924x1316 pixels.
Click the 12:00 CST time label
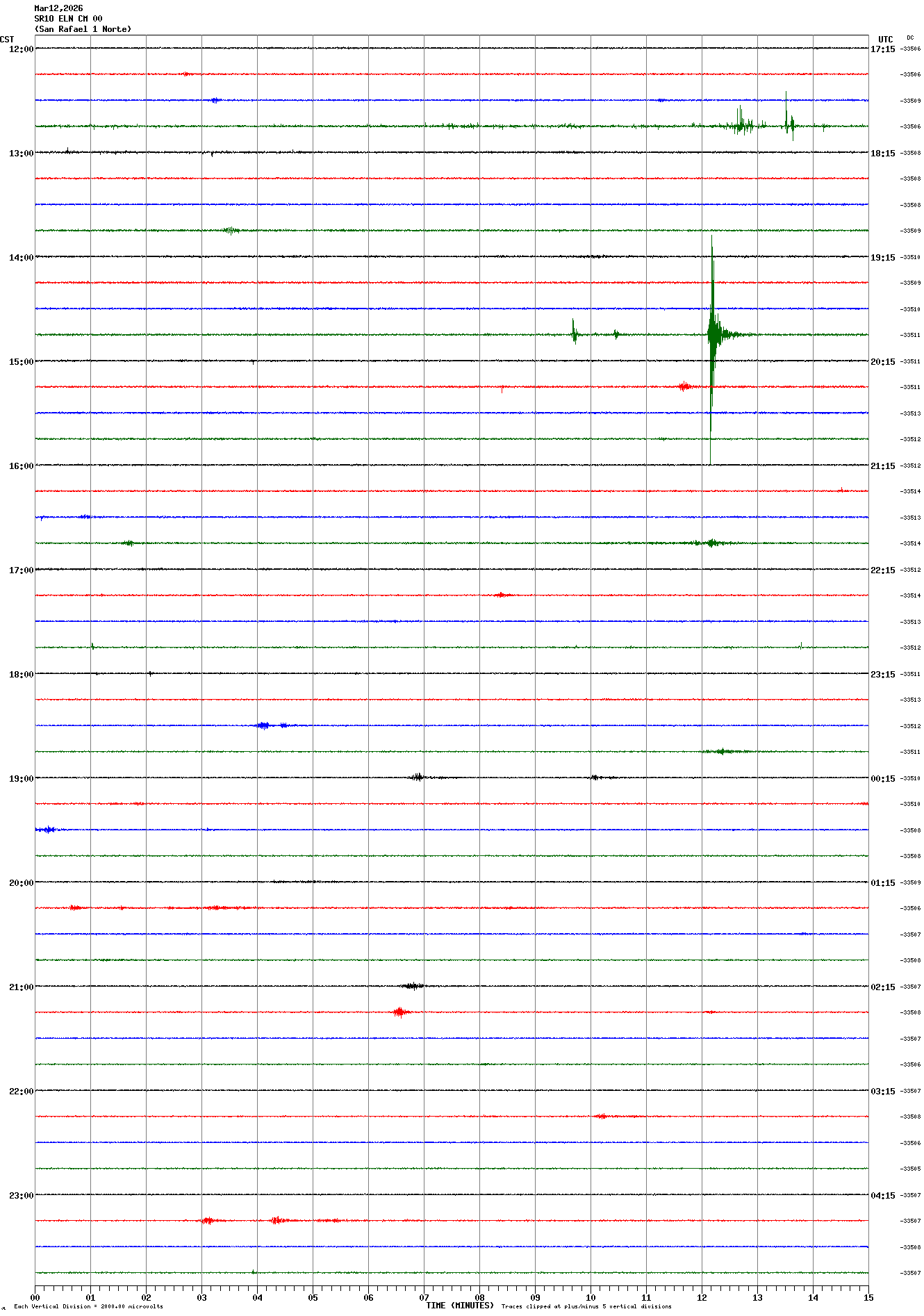(x=21, y=49)
